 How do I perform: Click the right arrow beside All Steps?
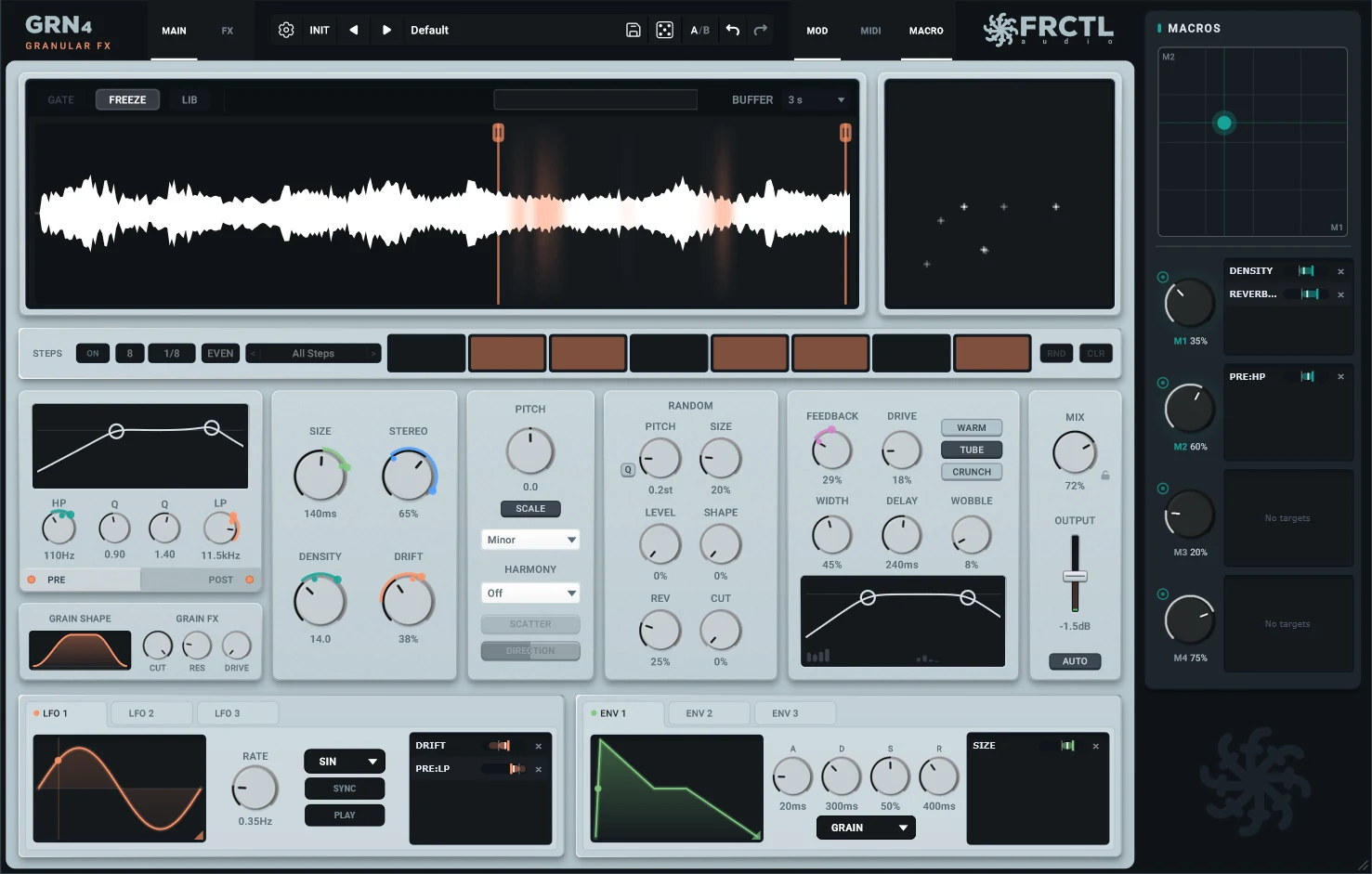coord(373,354)
